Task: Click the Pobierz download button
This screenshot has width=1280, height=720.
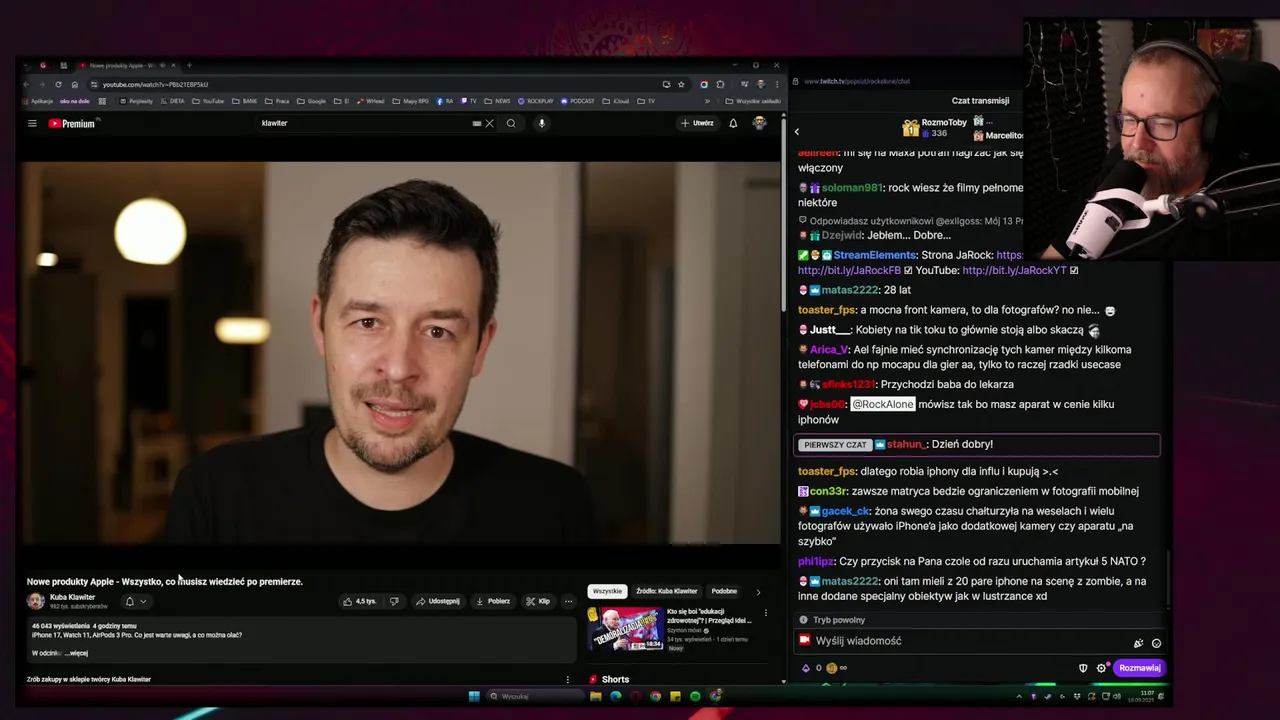Action: coord(493,601)
